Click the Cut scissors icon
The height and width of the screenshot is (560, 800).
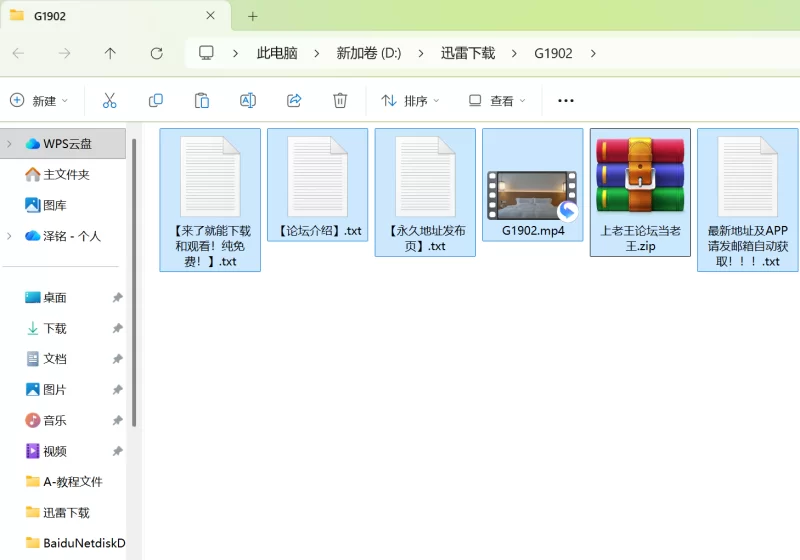(110, 100)
